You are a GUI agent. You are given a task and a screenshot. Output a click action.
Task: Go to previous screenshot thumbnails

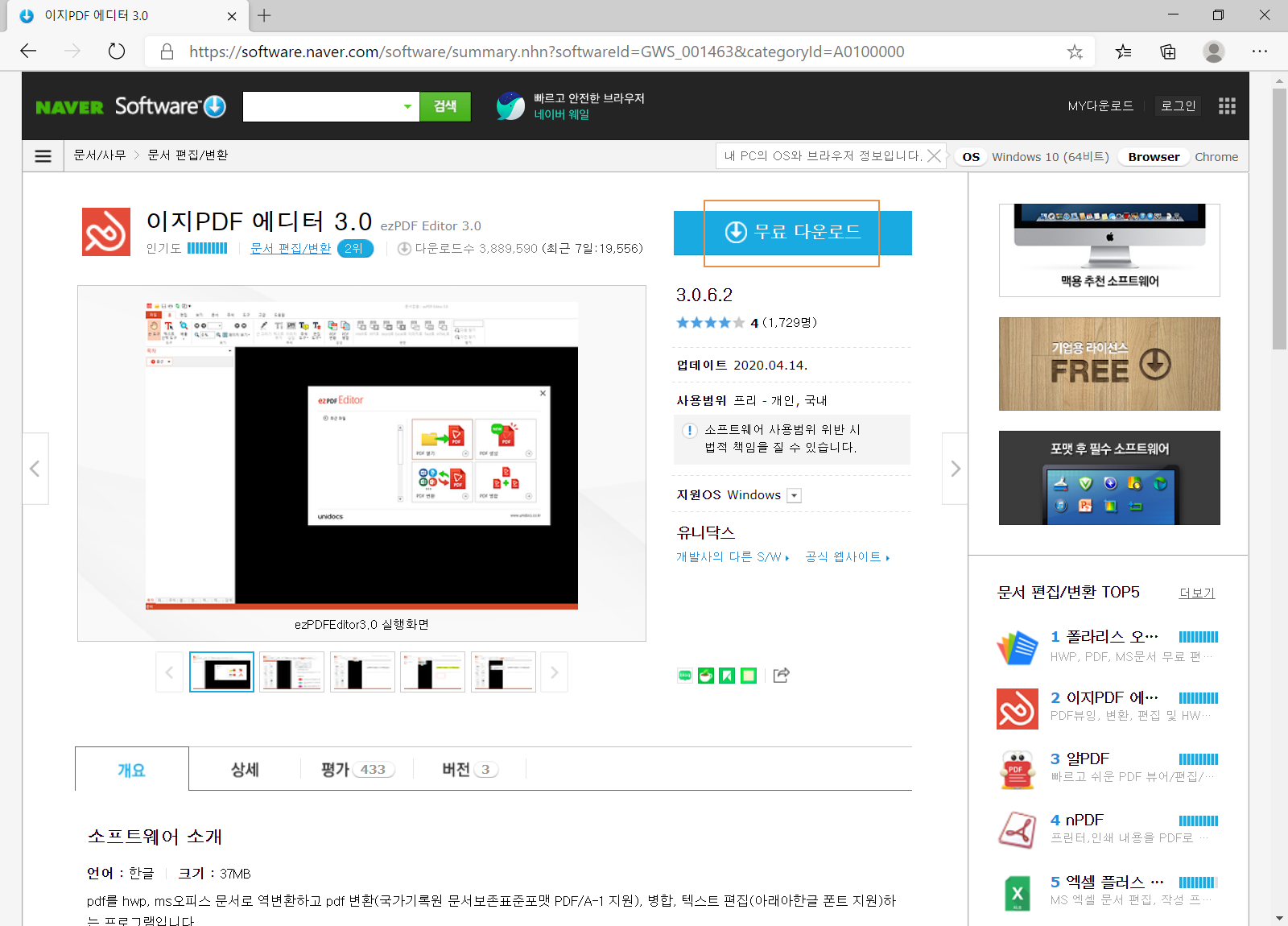169,672
